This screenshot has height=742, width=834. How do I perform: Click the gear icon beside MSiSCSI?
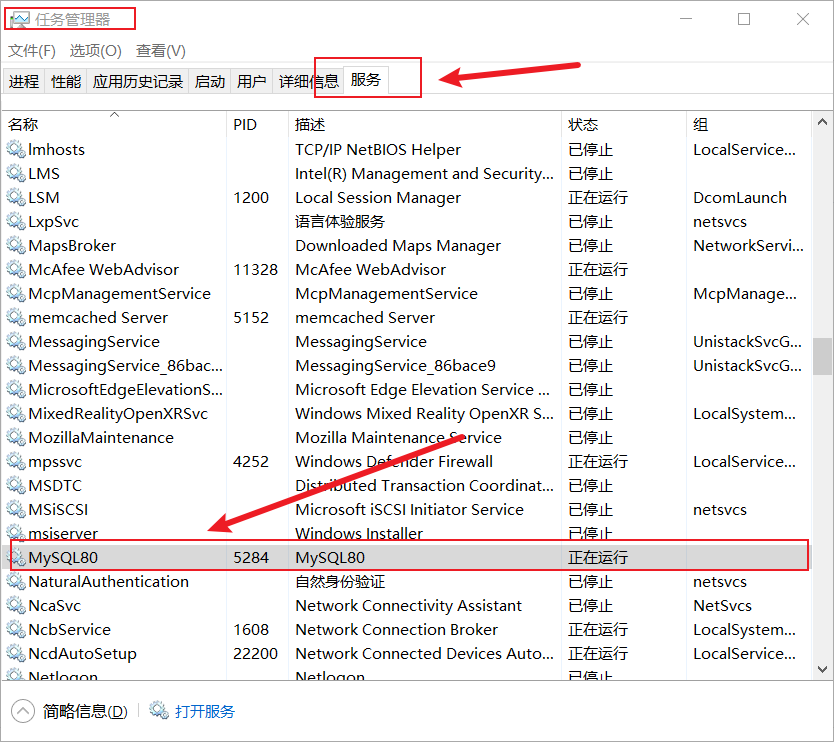16,509
